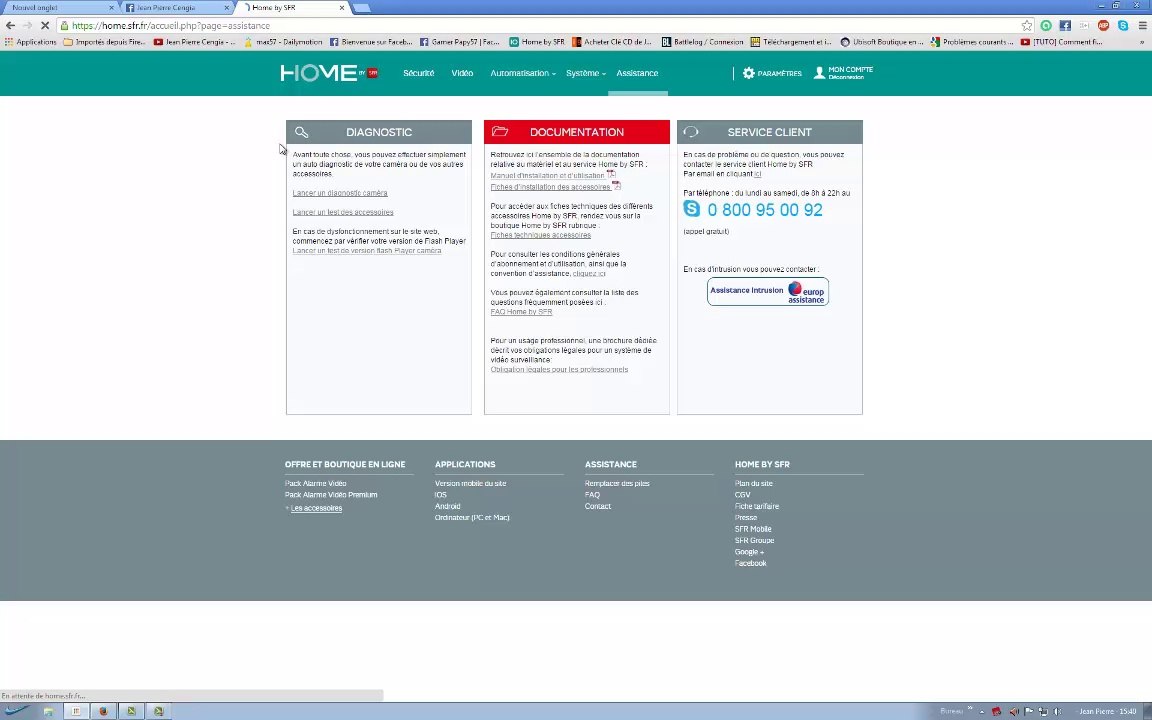Click Contact footer link
Viewport: 1152px width, 720px height.
point(597,505)
